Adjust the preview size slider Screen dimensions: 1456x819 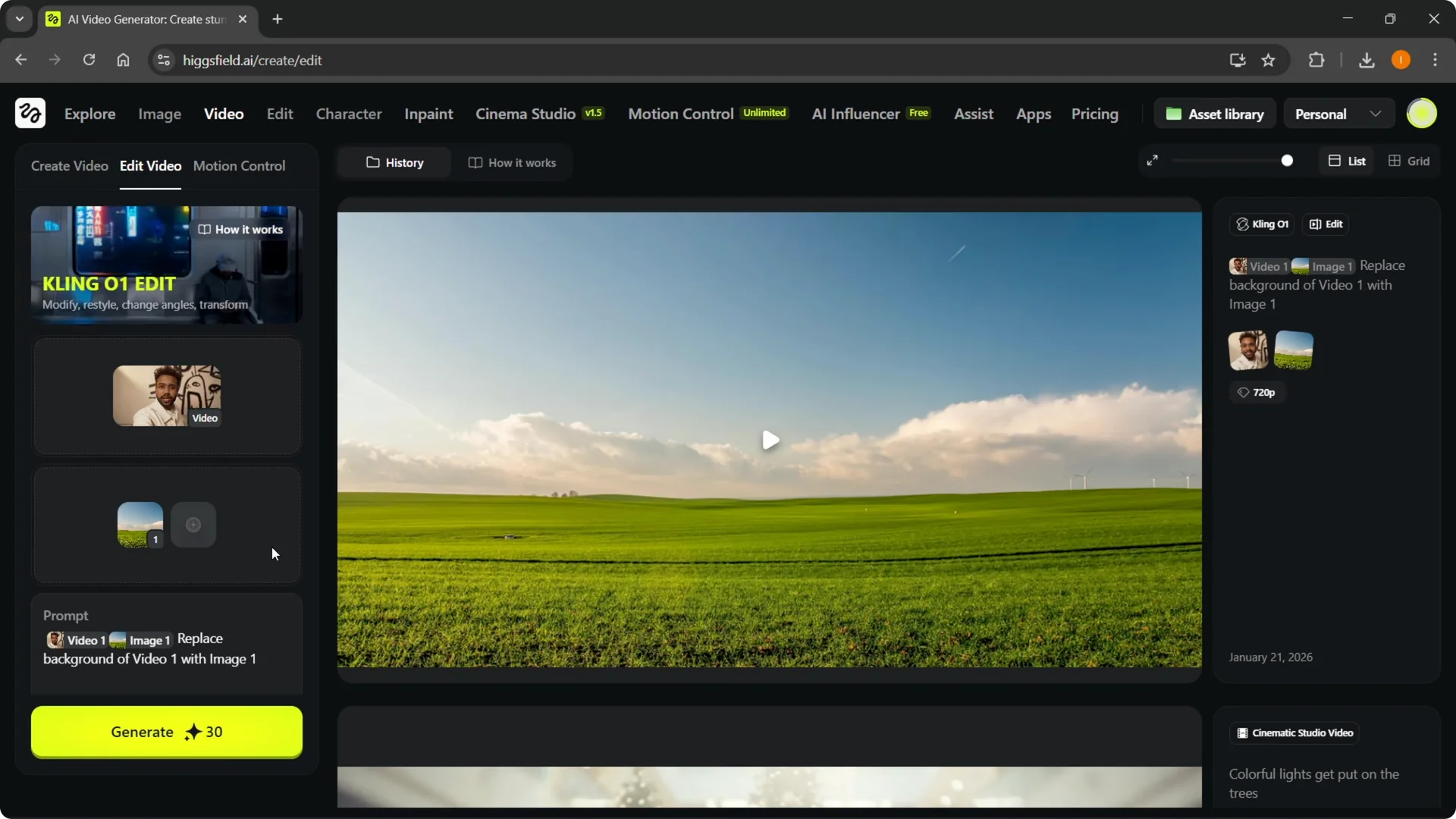pos(1287,160)
